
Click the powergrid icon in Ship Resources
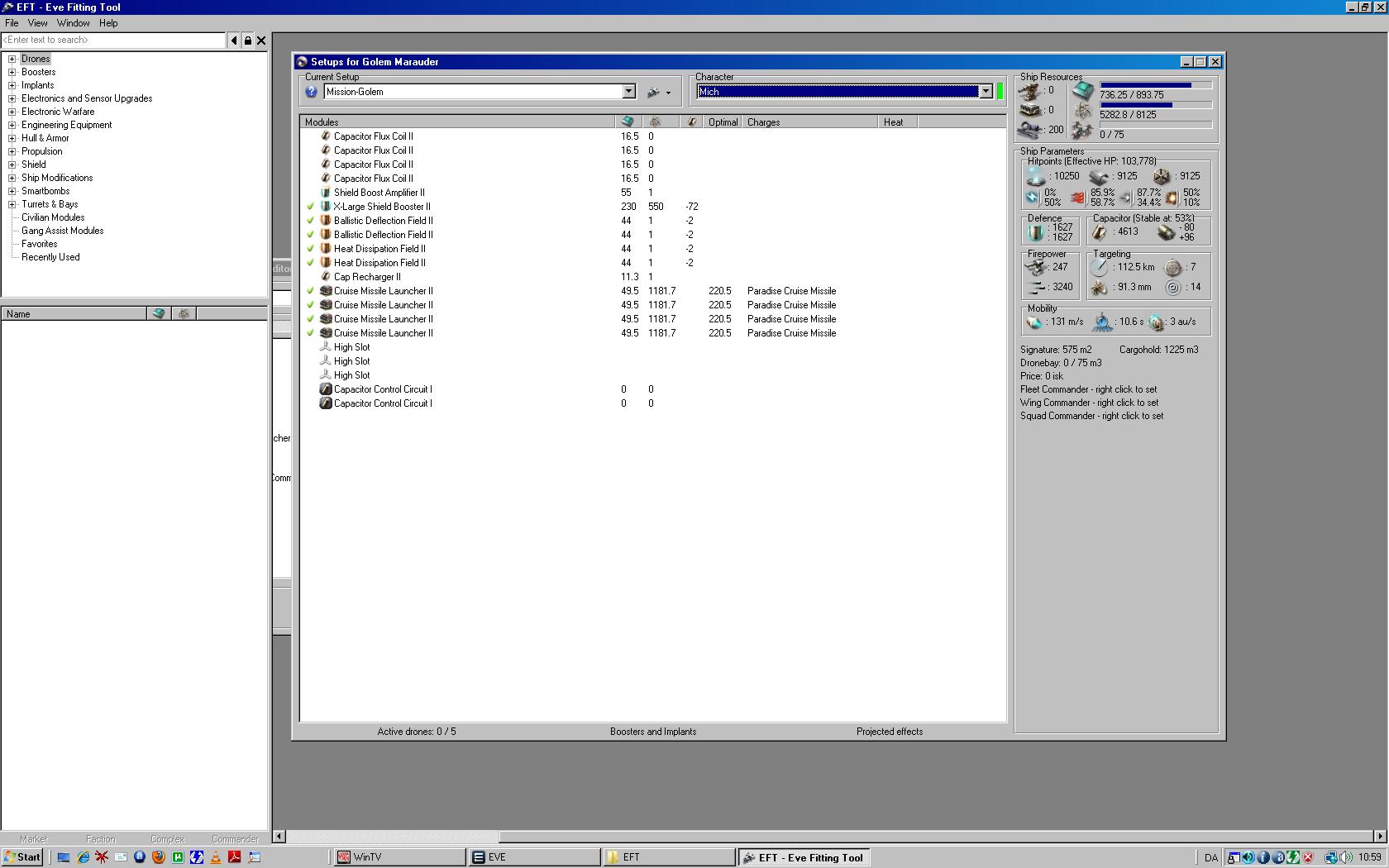click(1082, 111)
